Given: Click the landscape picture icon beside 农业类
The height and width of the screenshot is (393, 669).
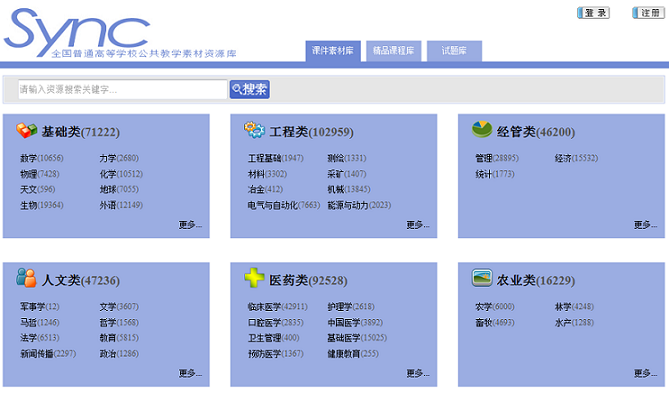Looking at the screenshot, I should [x=482, y=278].
